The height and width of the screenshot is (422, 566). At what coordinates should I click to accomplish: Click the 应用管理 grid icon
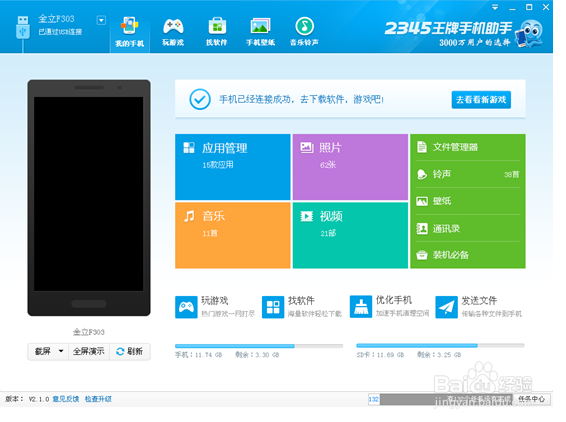(189, 148)
